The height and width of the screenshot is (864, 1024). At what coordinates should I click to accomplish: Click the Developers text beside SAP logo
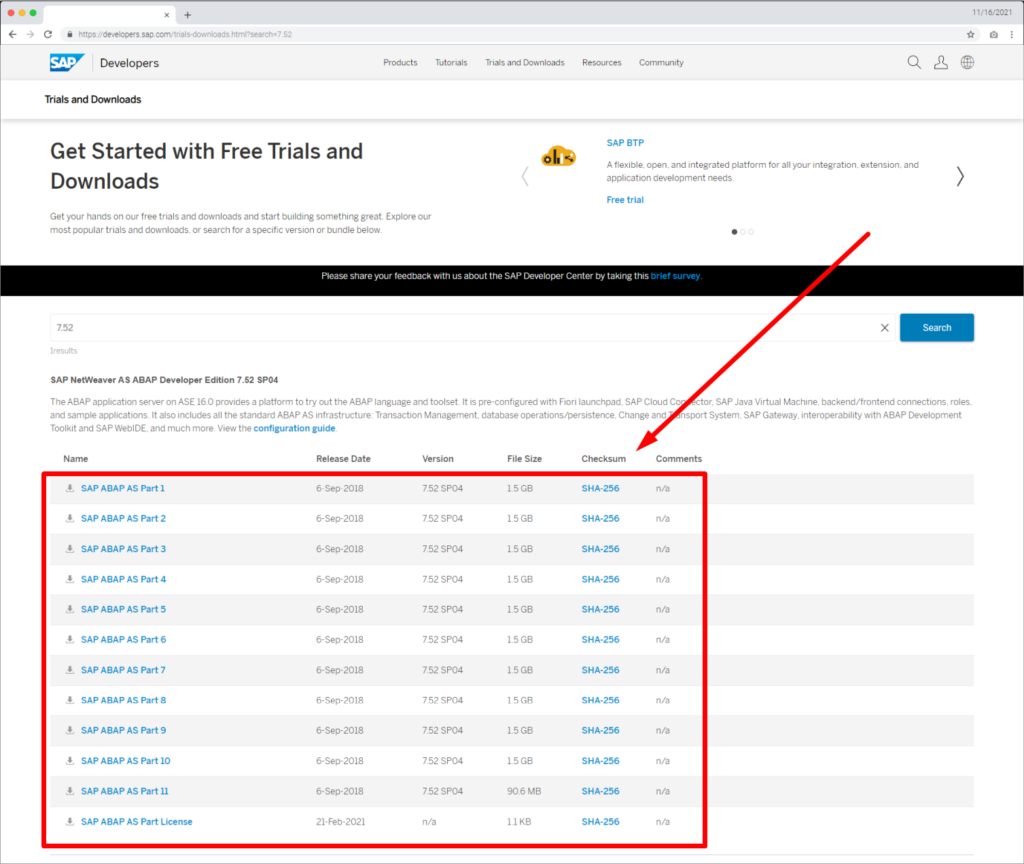pos(129,63)
